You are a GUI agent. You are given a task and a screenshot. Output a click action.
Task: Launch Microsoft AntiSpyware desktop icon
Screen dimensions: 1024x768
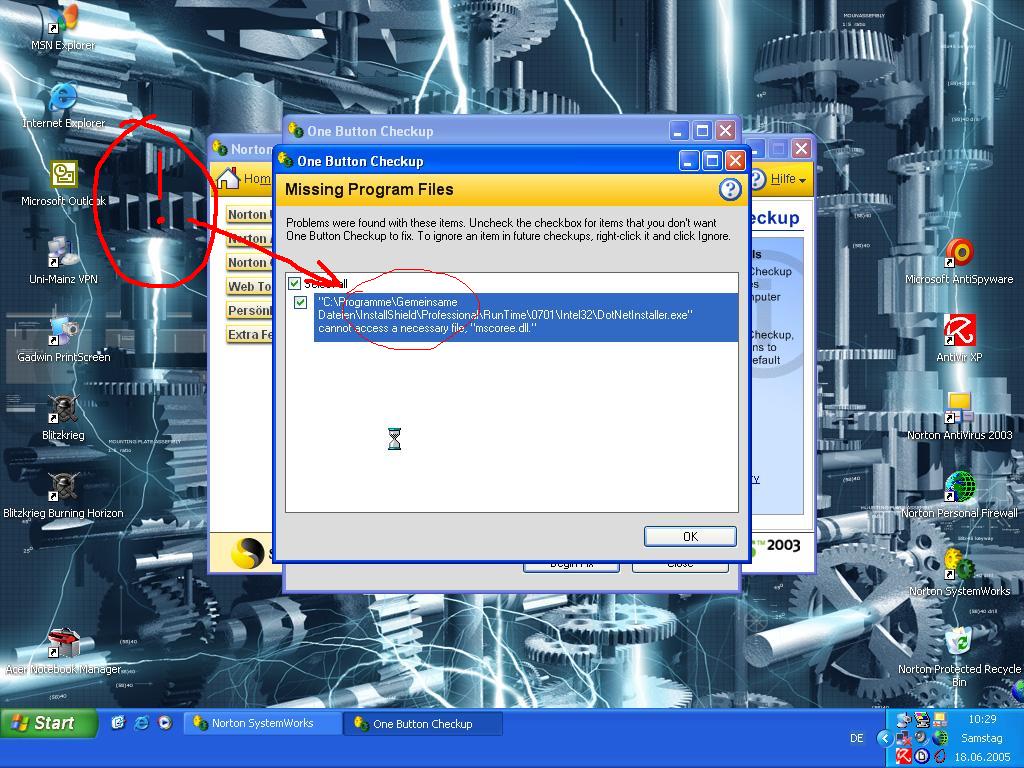[x=959, y=262]
